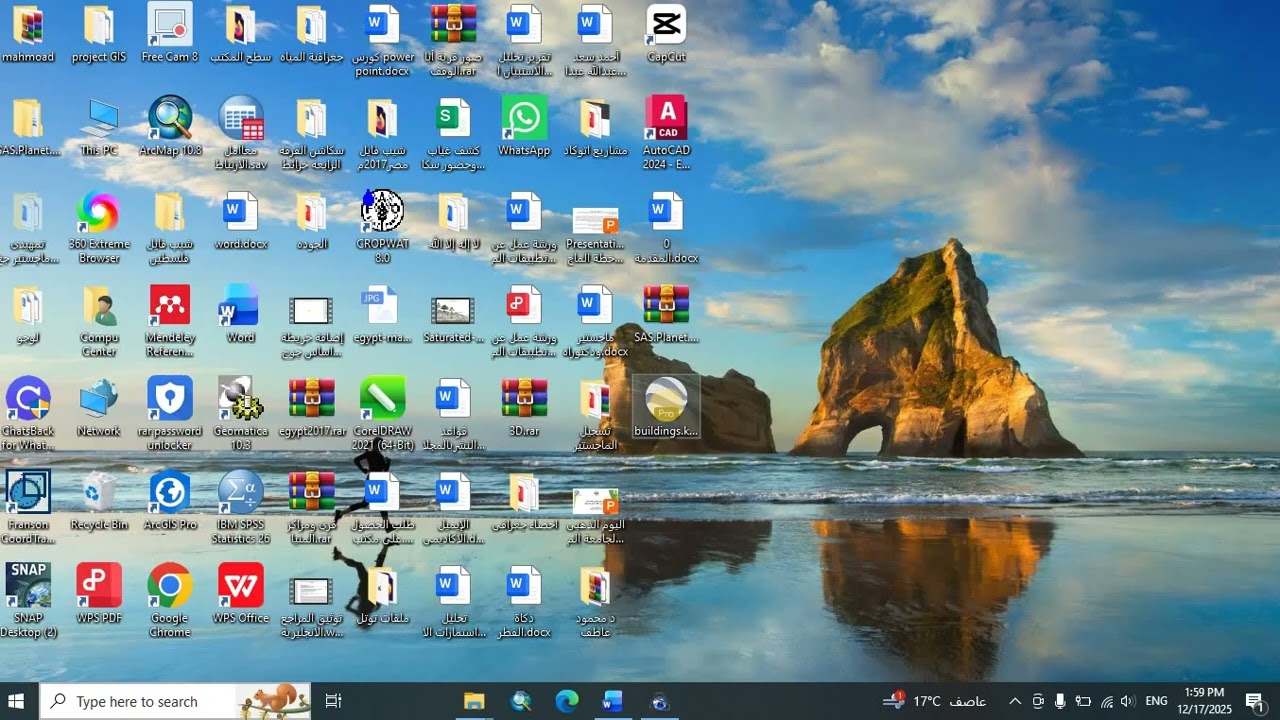
Task: Open the Recycle Bin
Action: (x=99, y=500)
